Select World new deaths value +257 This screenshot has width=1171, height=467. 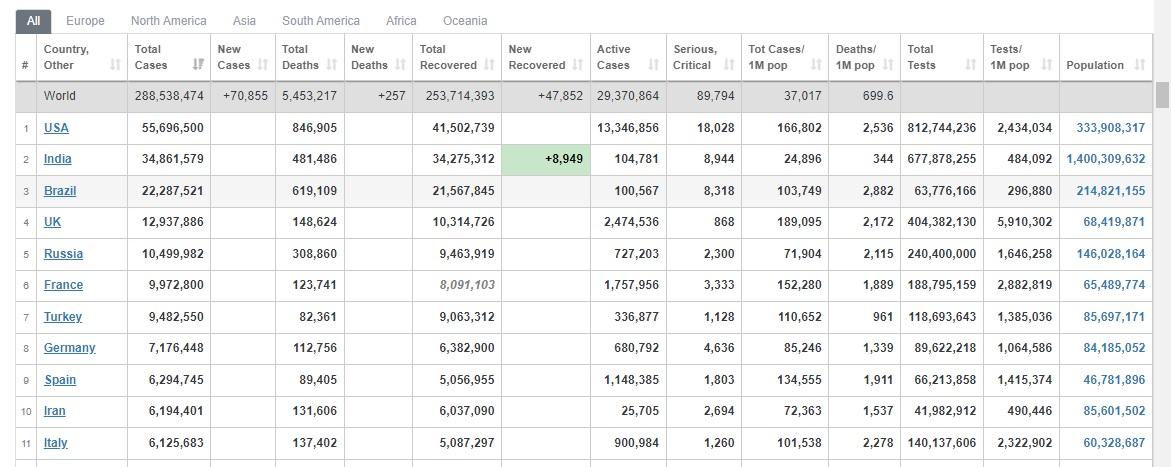tap(392, 96)
